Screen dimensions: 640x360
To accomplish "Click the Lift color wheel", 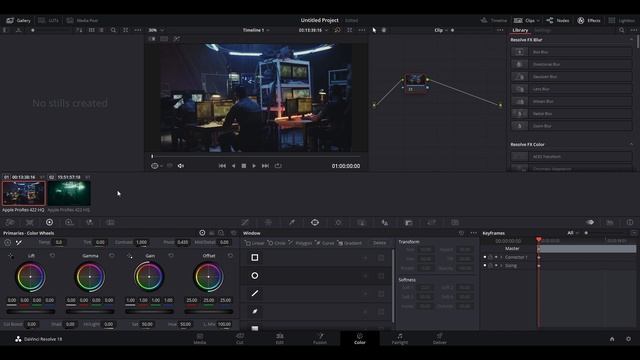I will (x=31, y=276).
